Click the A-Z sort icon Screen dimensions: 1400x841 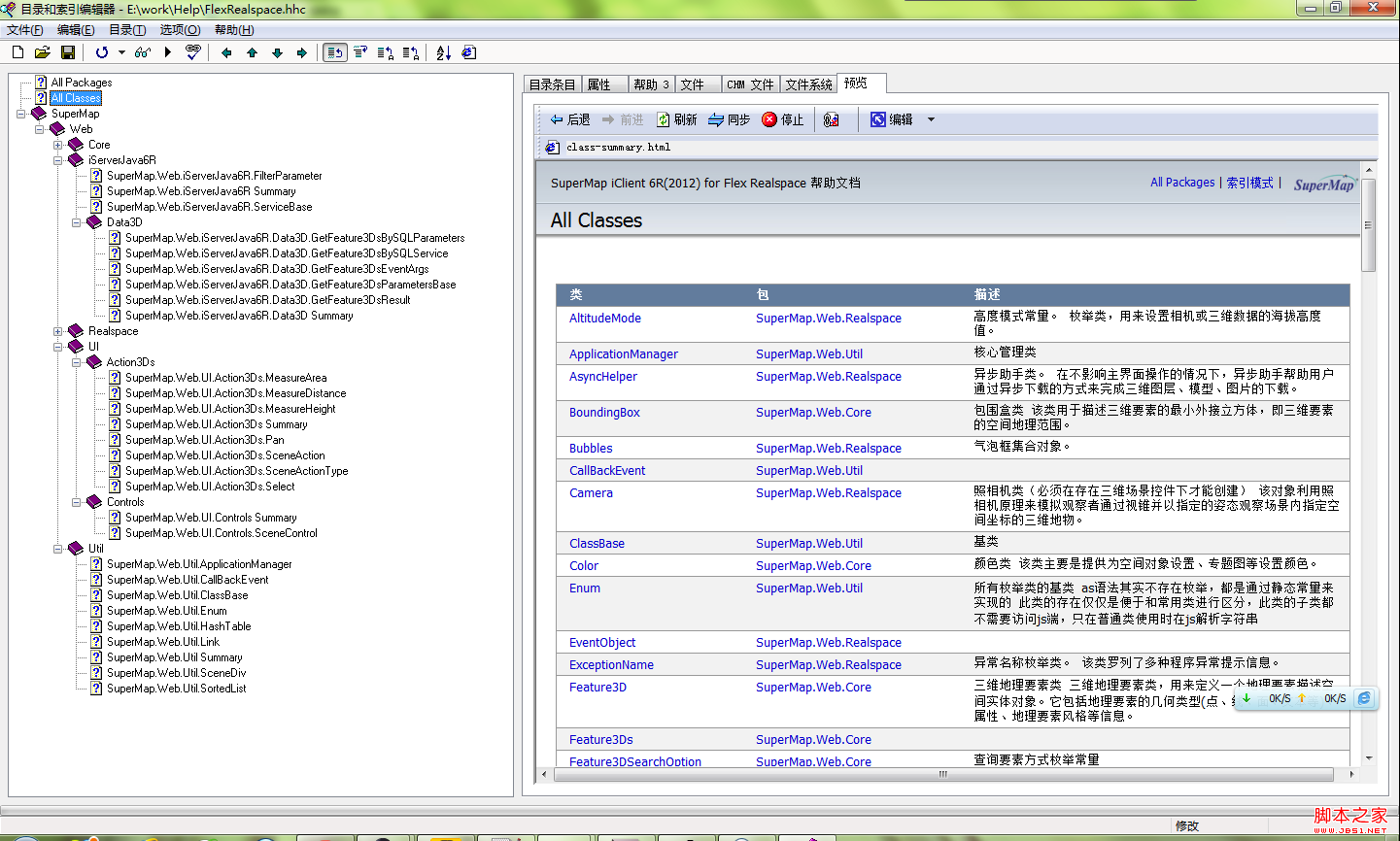coord(444,52)
